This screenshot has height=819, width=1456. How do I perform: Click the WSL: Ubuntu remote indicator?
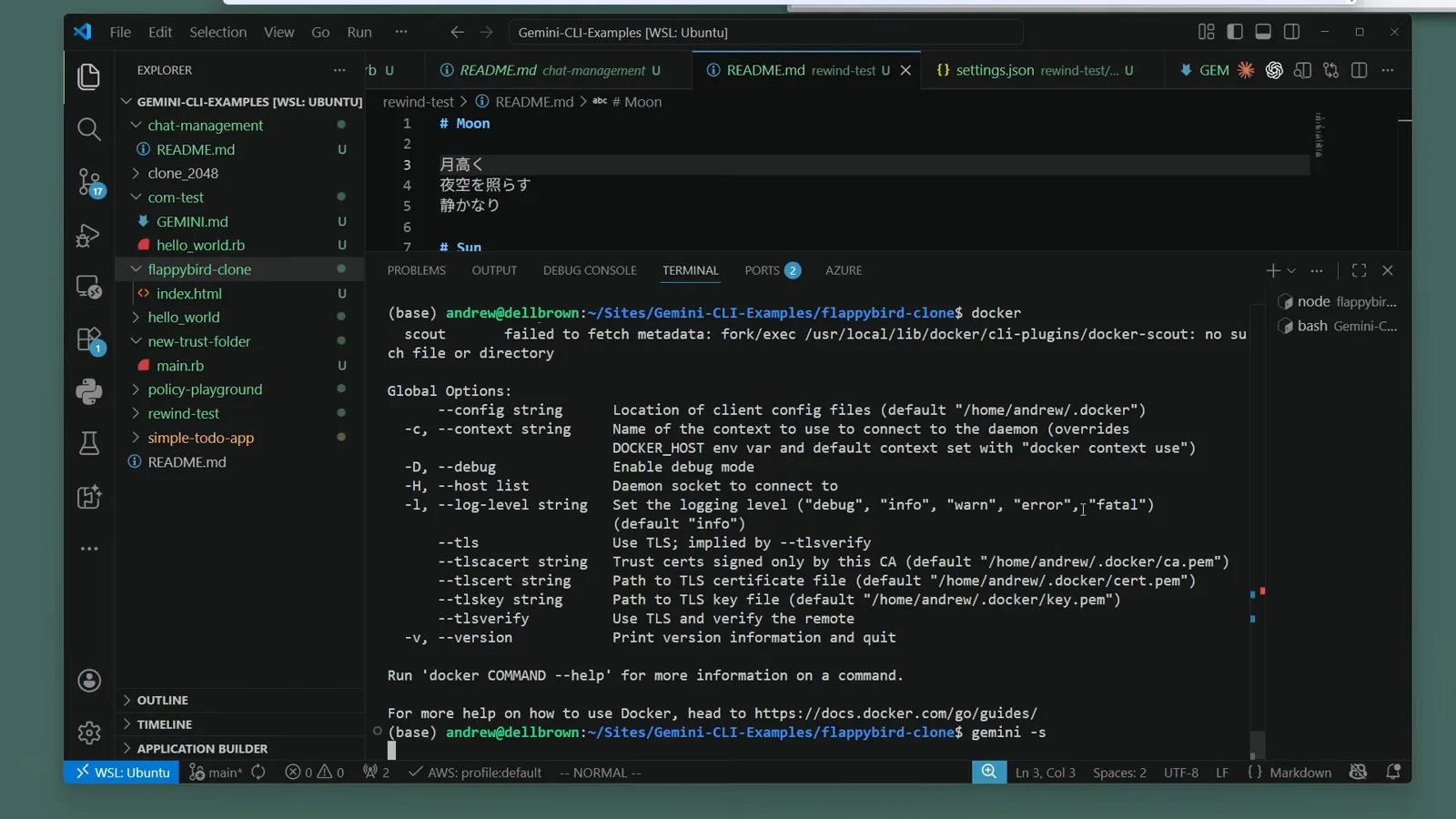click(x=122, y=773)
